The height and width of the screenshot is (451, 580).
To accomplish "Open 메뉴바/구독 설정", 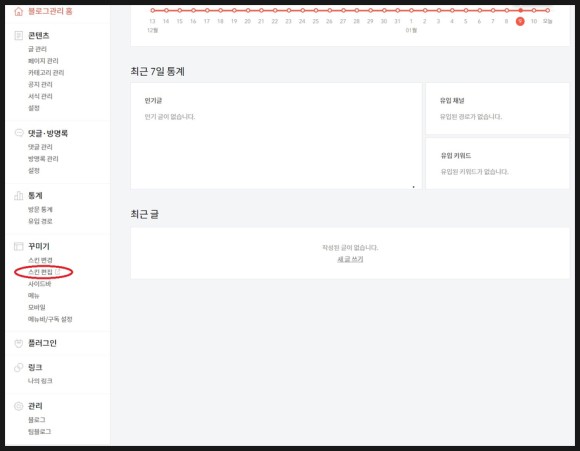I will coord(50,319).
